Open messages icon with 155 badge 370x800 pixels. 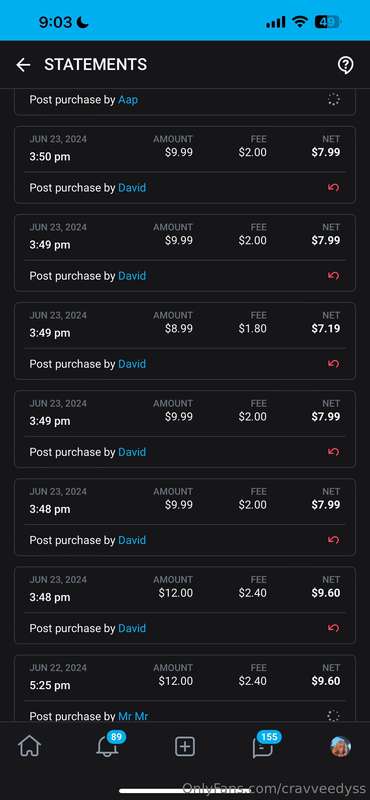[x=263, y=747]
